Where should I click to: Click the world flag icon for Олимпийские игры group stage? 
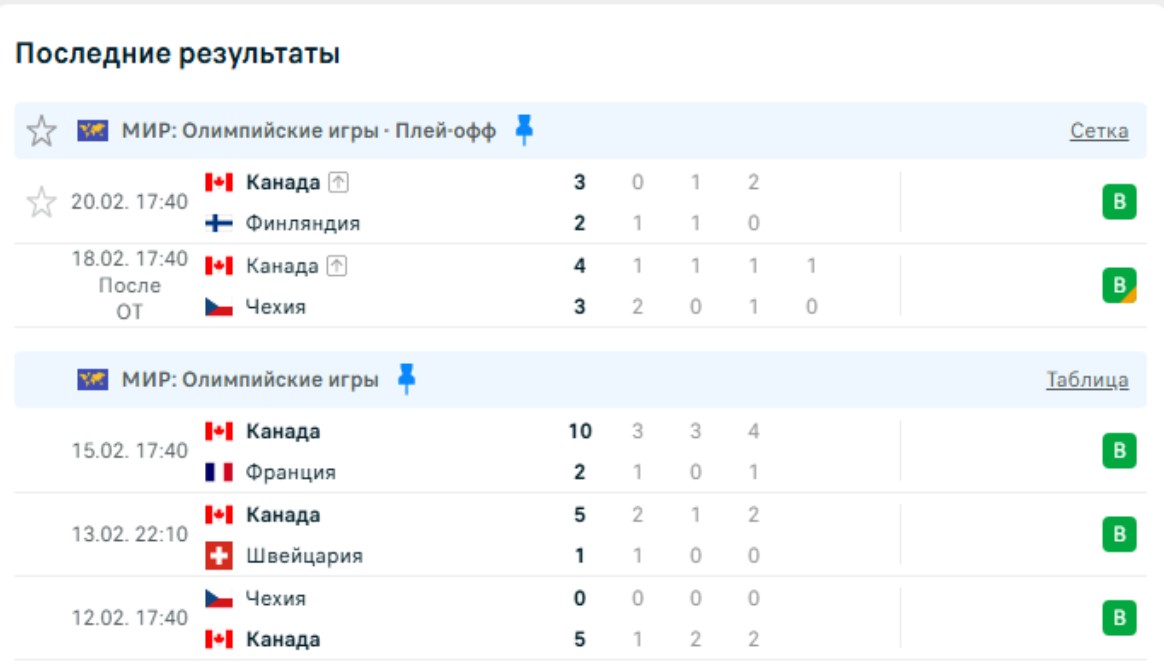pyautogui.click(x=93, y=380)
